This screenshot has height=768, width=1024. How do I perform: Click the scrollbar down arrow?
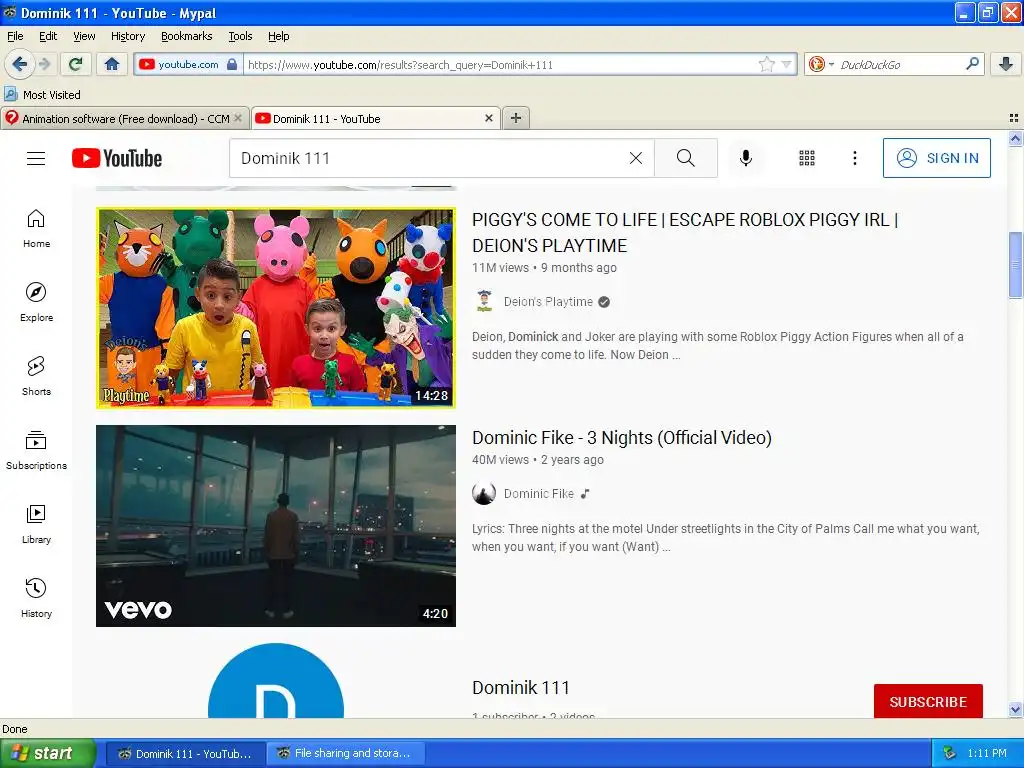click(1016, 710)
